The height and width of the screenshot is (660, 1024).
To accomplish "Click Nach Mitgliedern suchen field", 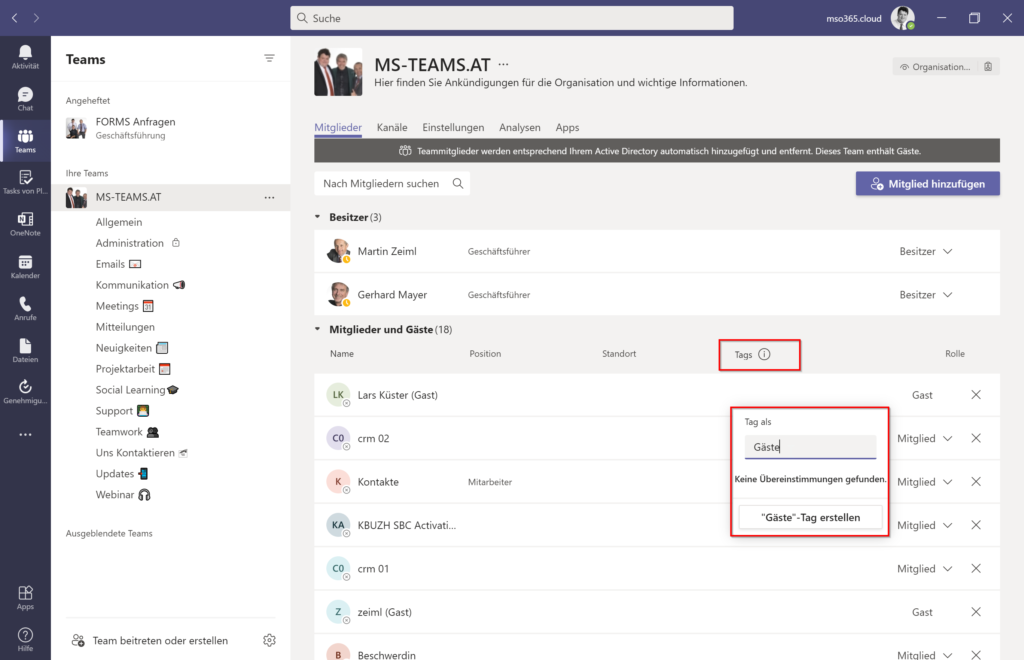I will point(392,183).
